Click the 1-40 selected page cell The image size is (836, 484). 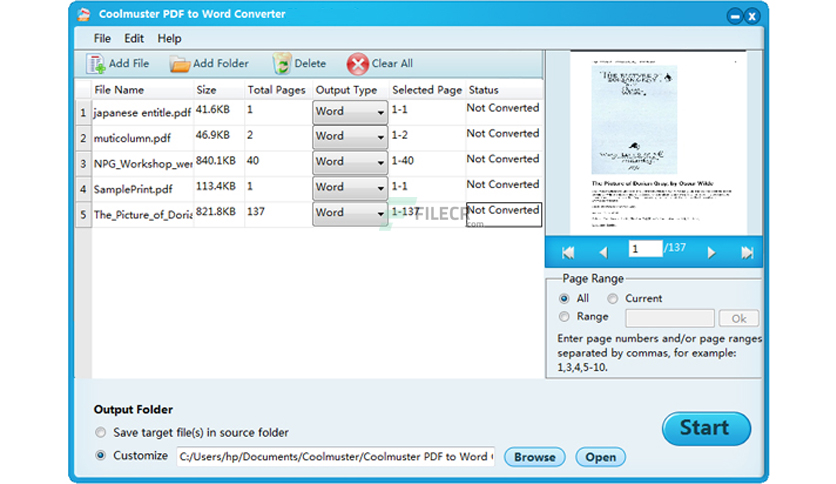tap(403, 160)
